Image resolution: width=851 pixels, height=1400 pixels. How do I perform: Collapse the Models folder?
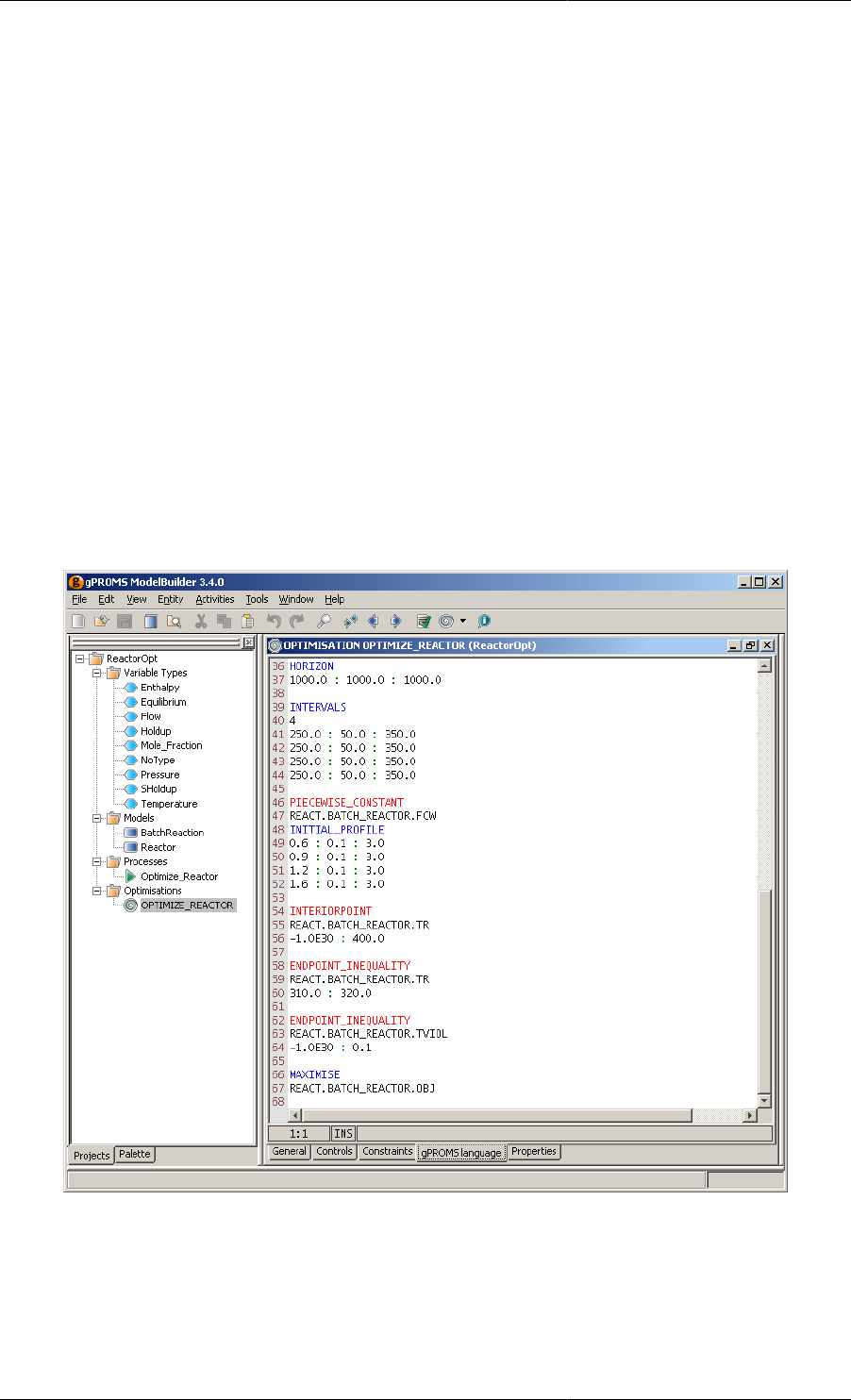coord(97,819)
